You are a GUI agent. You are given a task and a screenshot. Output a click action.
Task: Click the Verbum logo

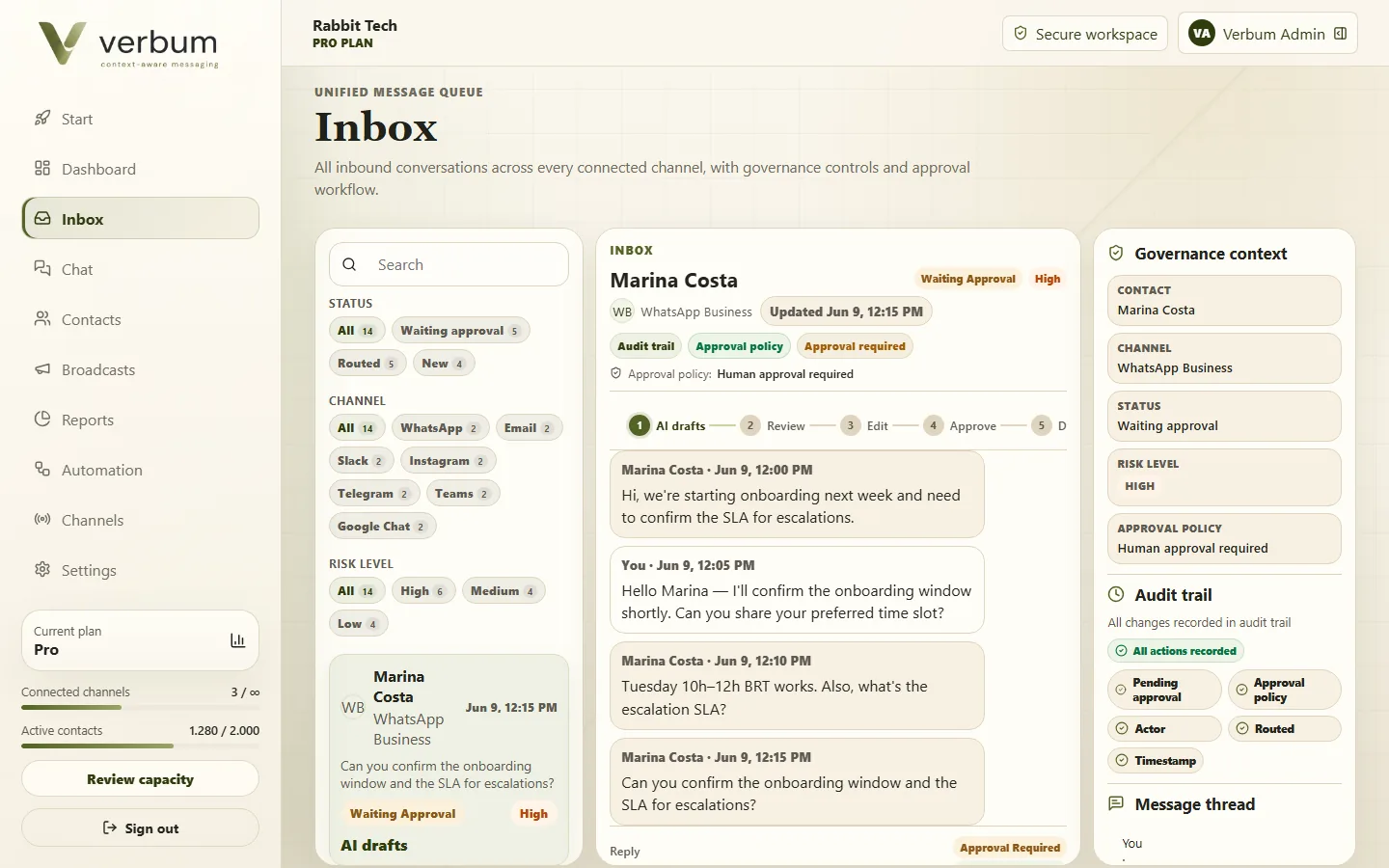[128, 44]
